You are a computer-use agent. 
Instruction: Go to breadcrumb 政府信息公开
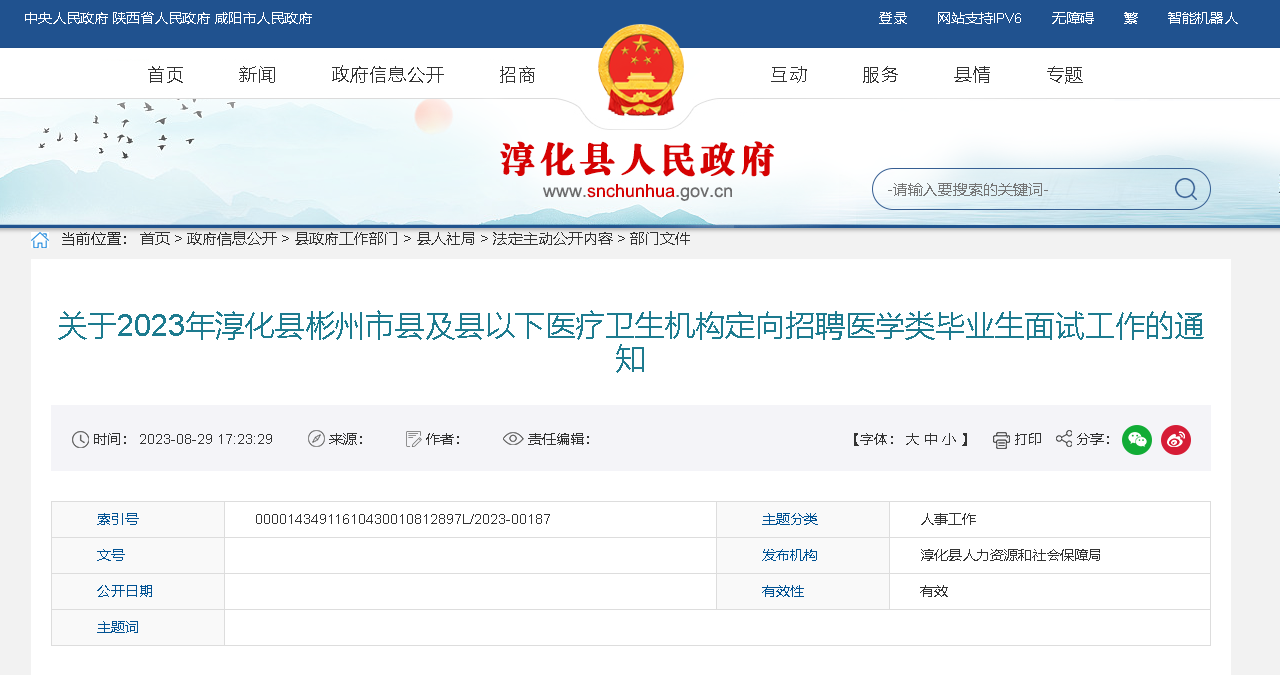(x=232, y=239)
